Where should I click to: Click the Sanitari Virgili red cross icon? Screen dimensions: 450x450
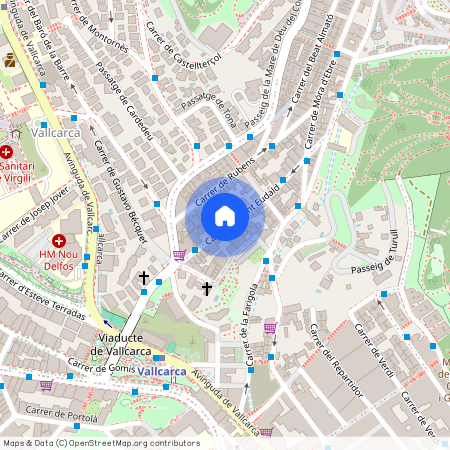pos(6,152)
